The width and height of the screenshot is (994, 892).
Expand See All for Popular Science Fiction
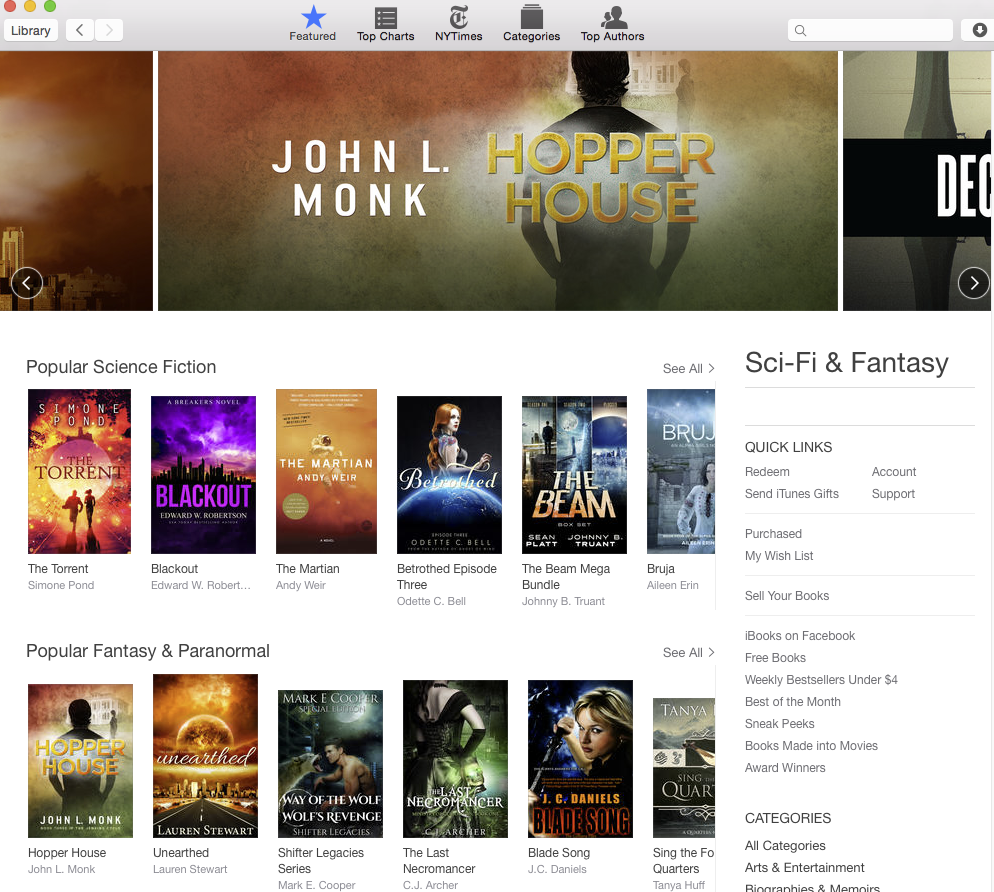[x=688, y=369]
